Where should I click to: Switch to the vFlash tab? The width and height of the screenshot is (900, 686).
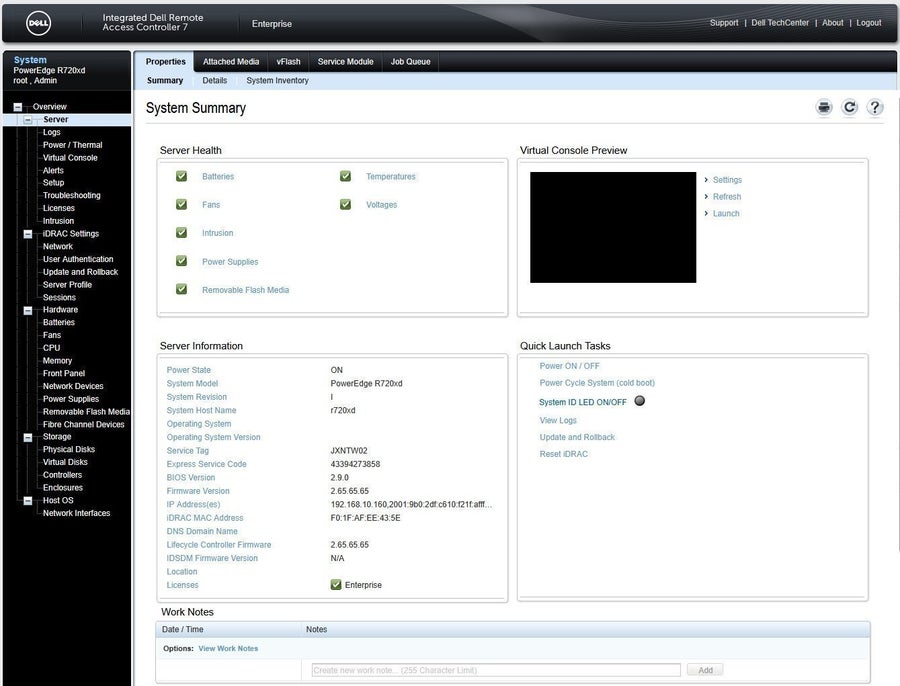click(288, 61)
